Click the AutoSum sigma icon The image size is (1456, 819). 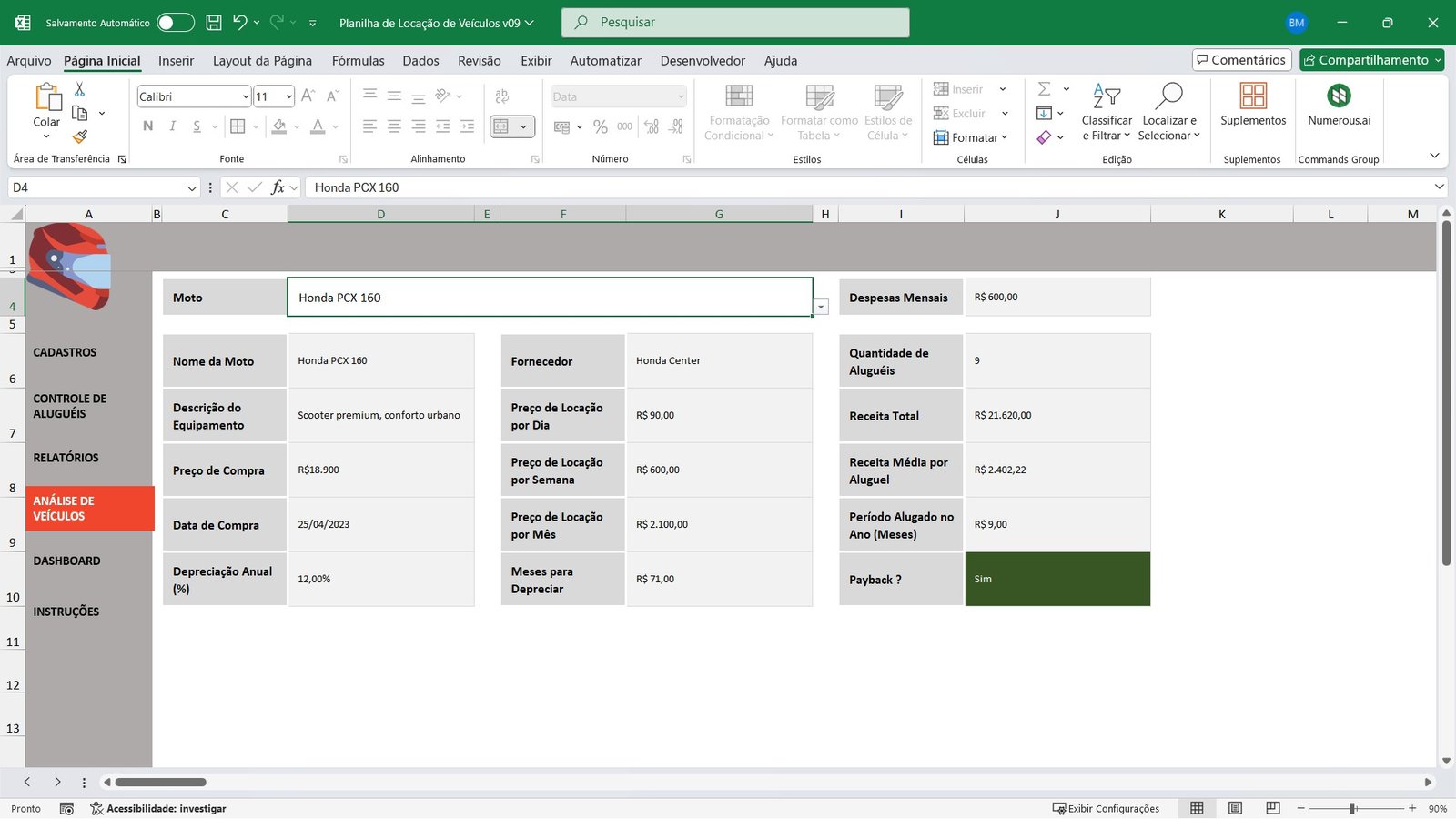pos(1045,89)
